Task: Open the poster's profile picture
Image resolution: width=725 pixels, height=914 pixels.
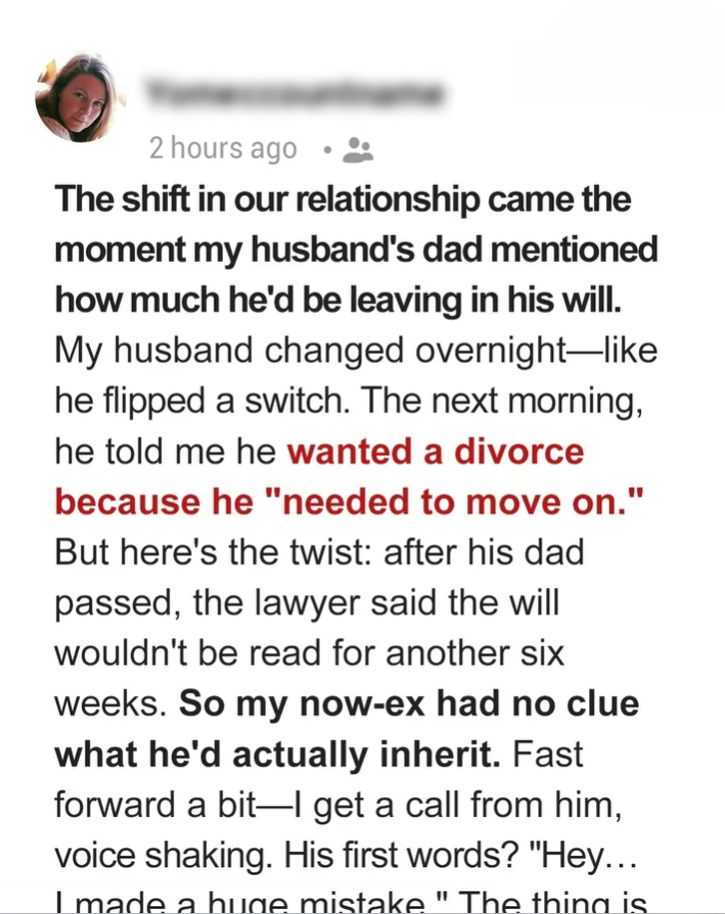Action: (x=75, y=98)
